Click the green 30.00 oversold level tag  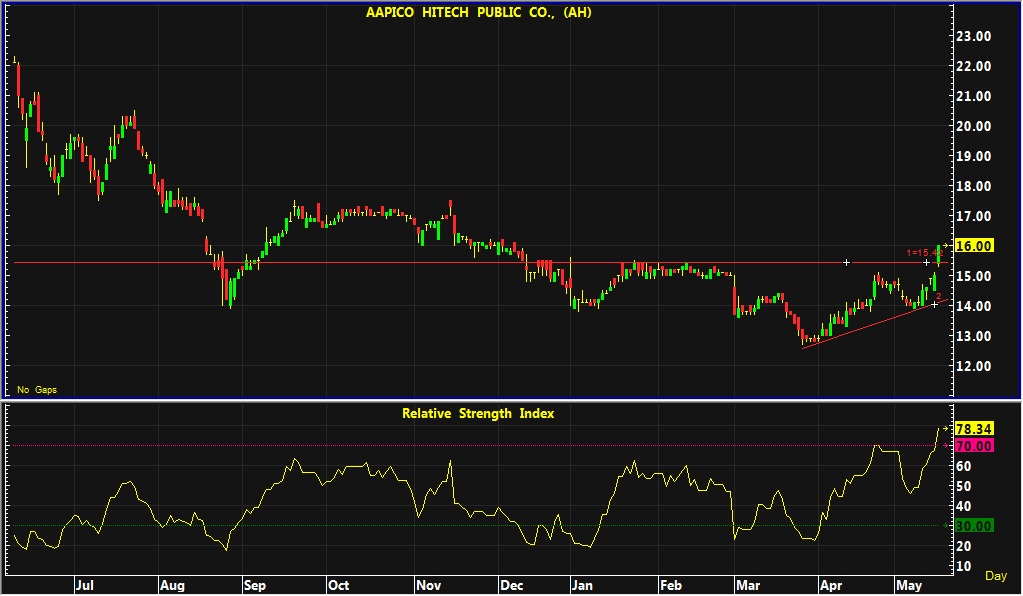(973, 526)
